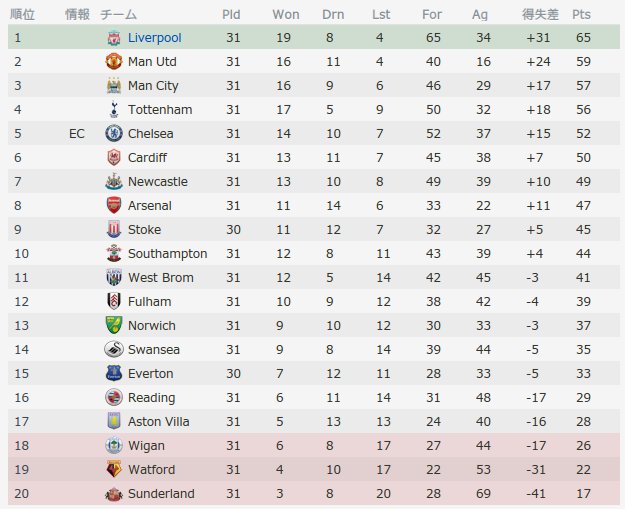Sort table by Pts column header
The height and width of the screenshot is (509, 625).
click(x=581, y=14)
